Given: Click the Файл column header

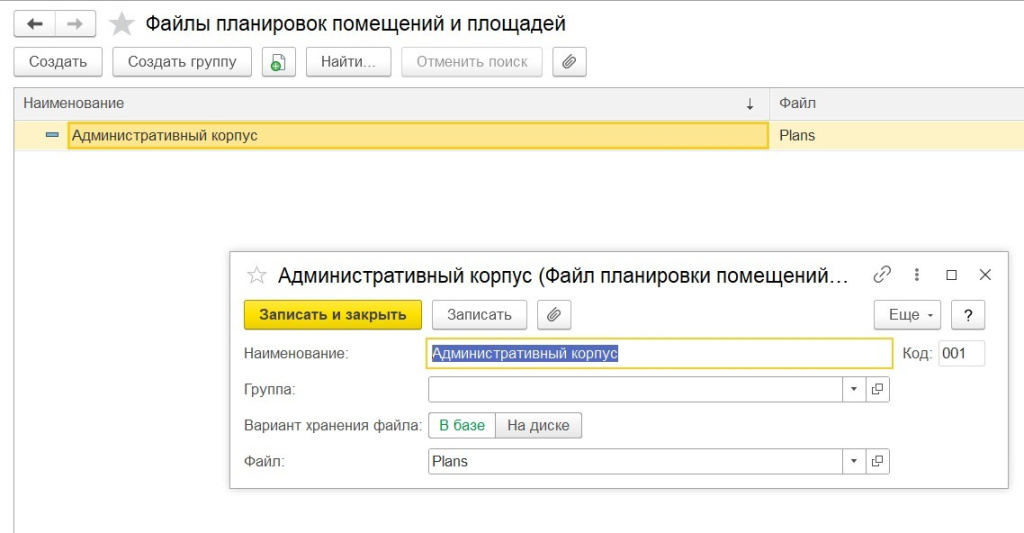Looking at the screenshot, I should (896, 103).
